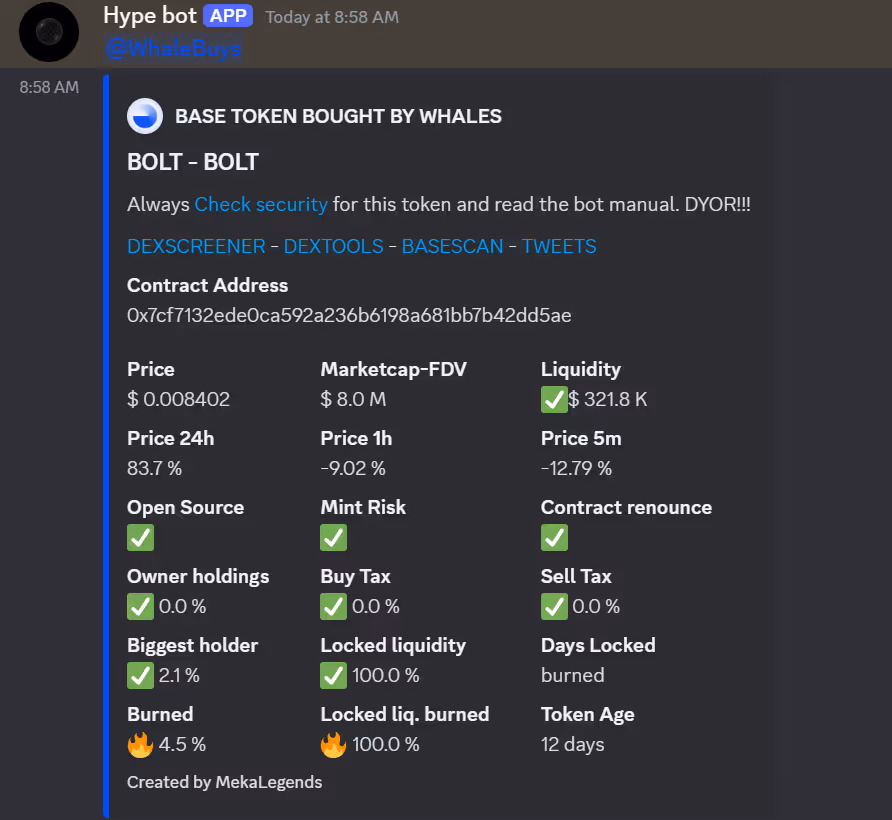Click the @WhaleBuys mention

coord(173,49)
